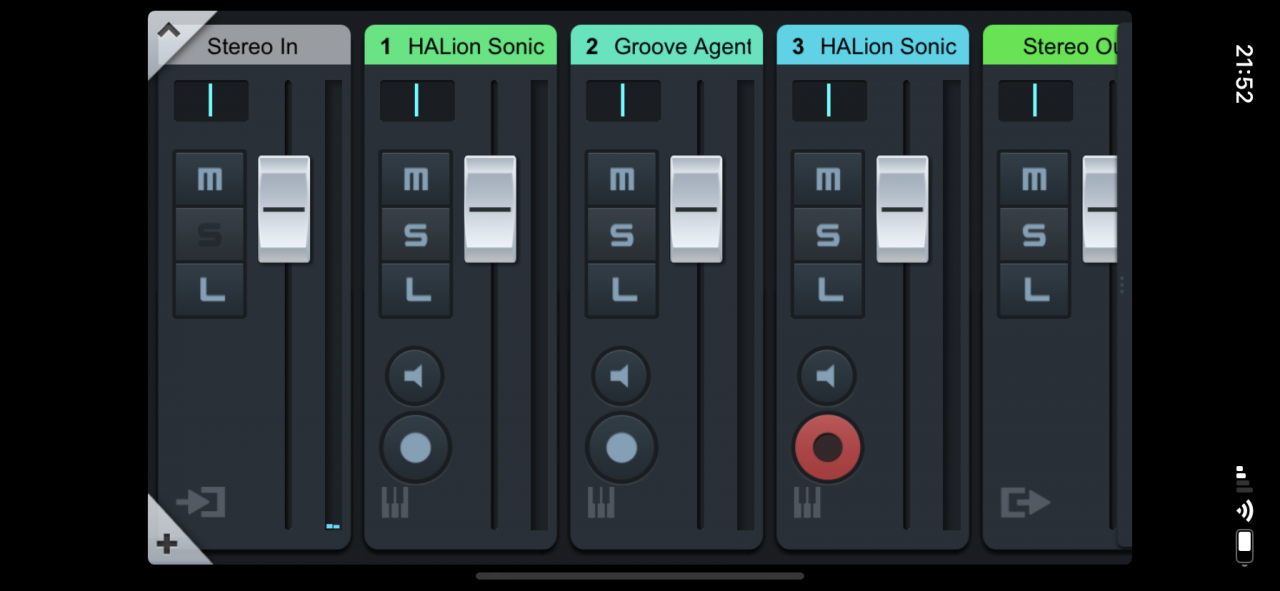
Task: Enable monitoring on track 1 HALion Sonic
Action: coord(415,376)
